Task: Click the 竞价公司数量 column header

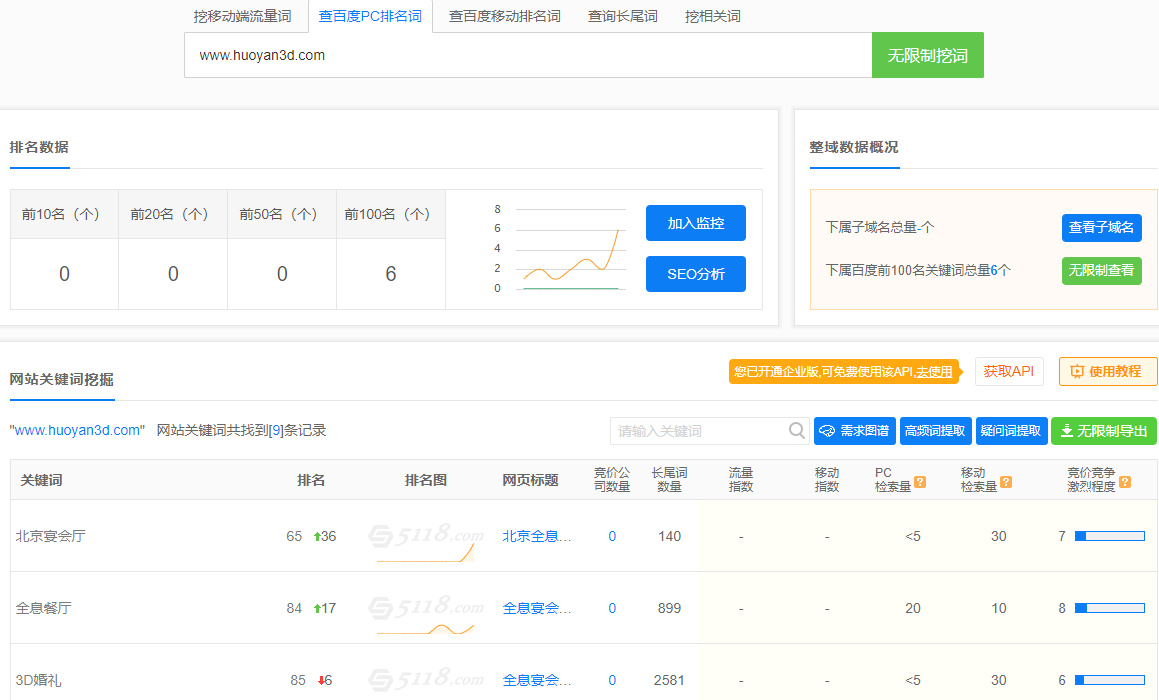Action: [x=612, y=480]
